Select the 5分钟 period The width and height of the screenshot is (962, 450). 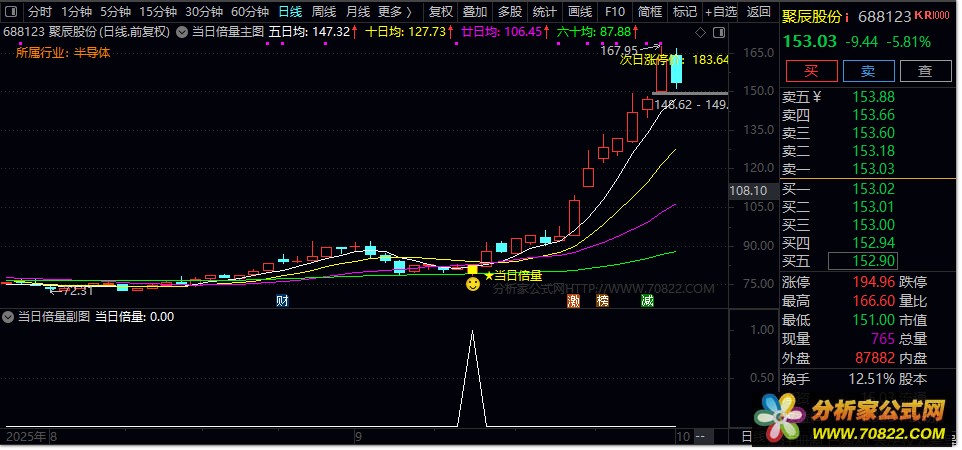(115, 11)
